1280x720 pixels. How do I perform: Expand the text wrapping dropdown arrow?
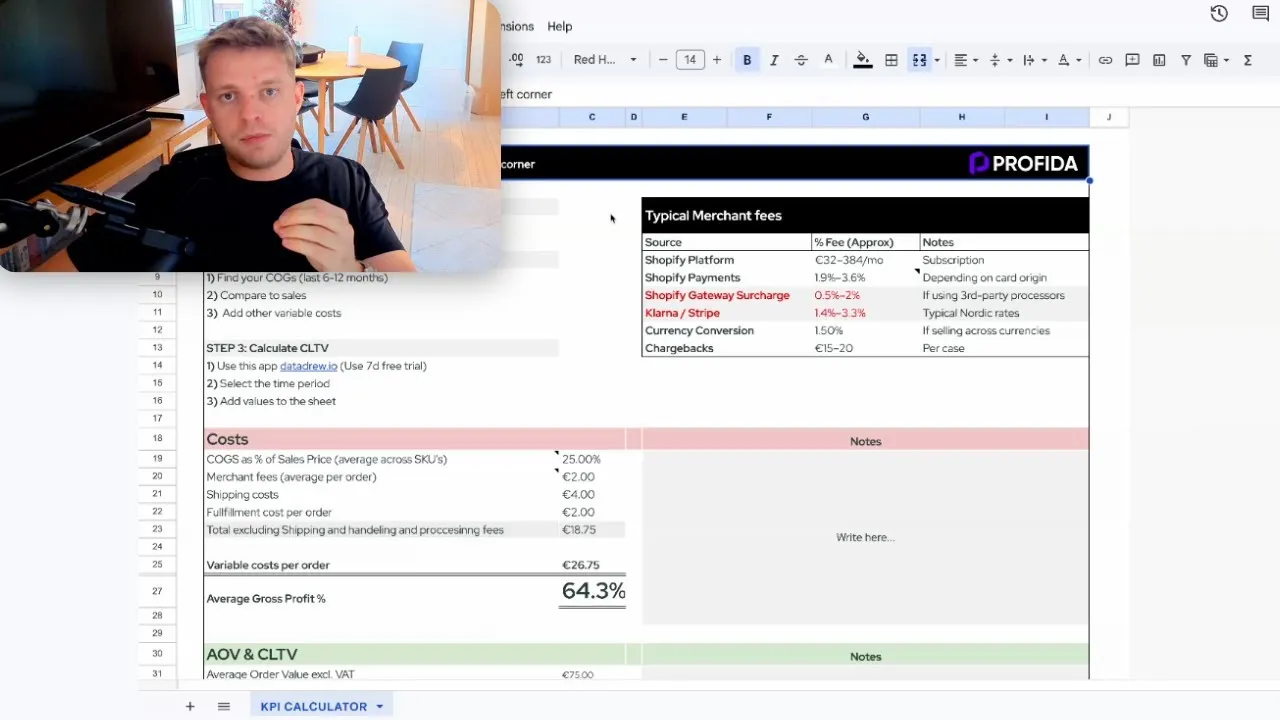(x=1043, y=60)
